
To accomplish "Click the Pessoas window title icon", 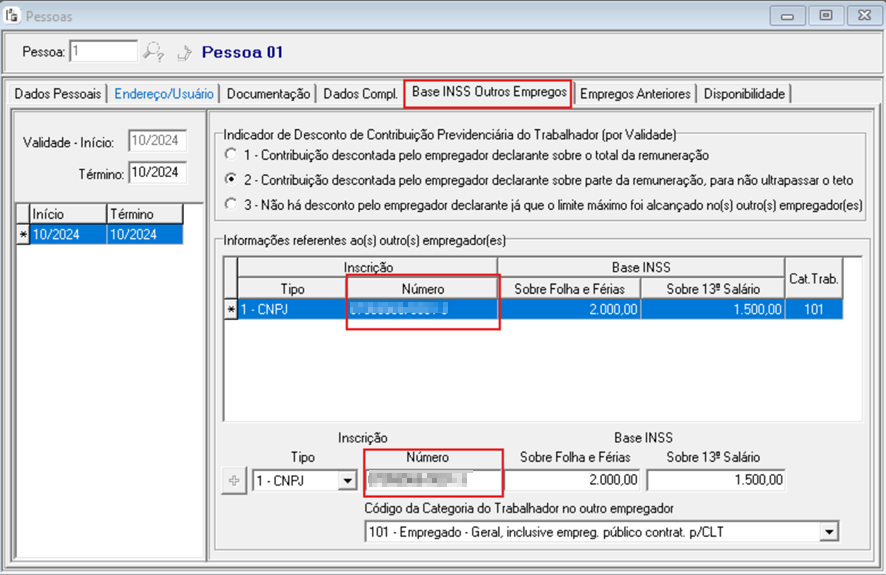I will 12,16.
